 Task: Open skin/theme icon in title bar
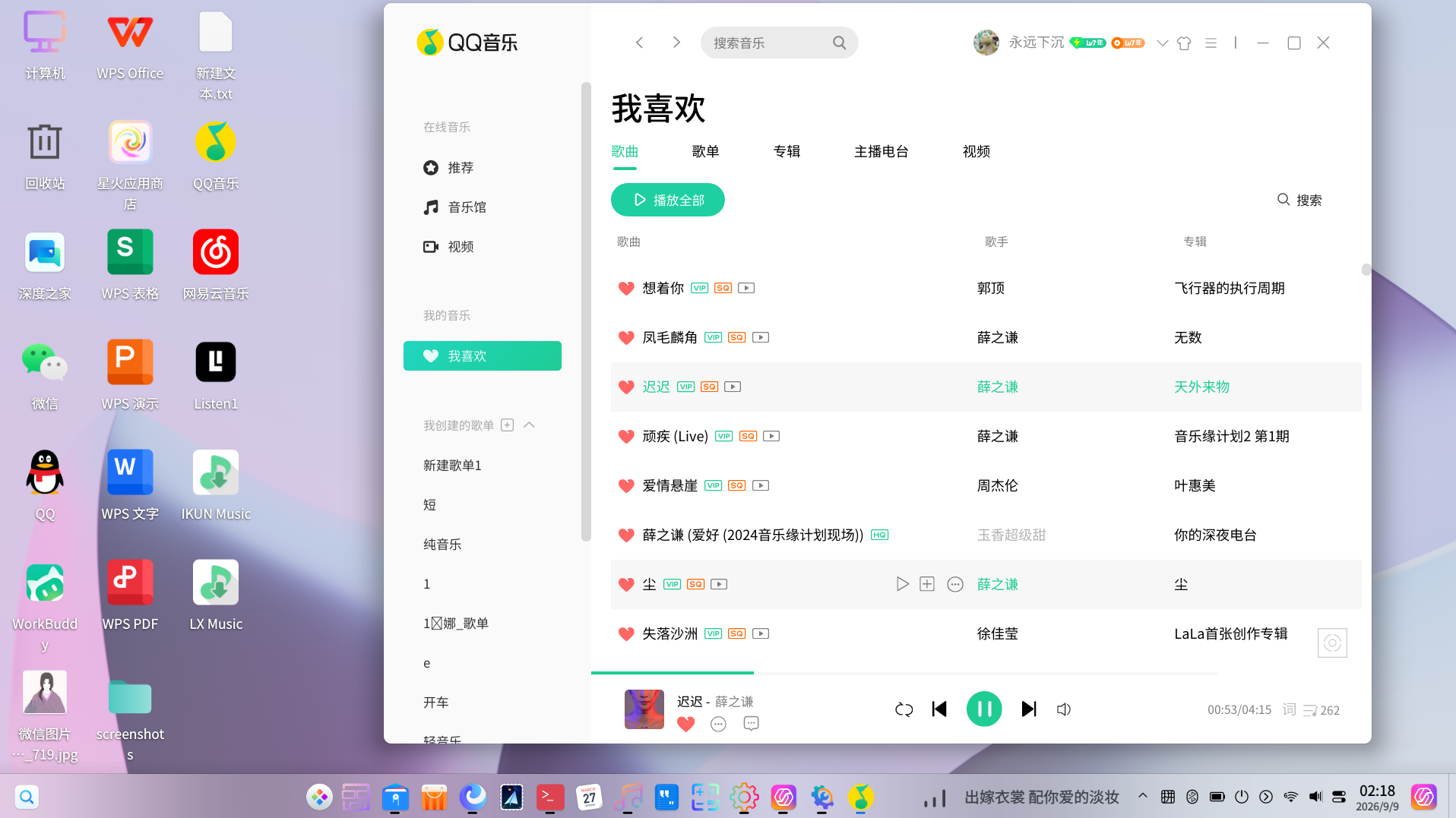pos(1184,43)
